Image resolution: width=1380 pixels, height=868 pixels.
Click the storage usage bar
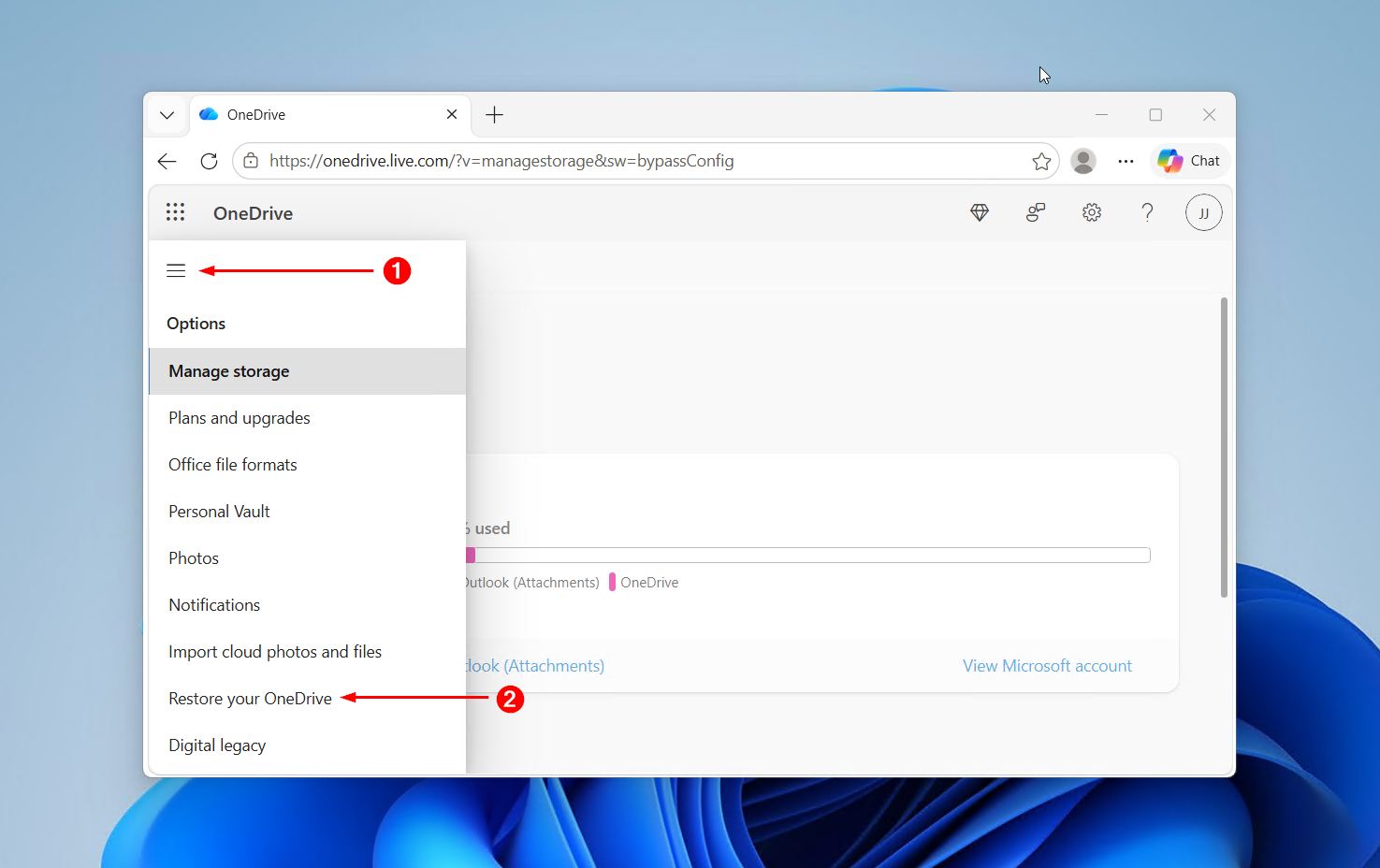pos(808,556)
